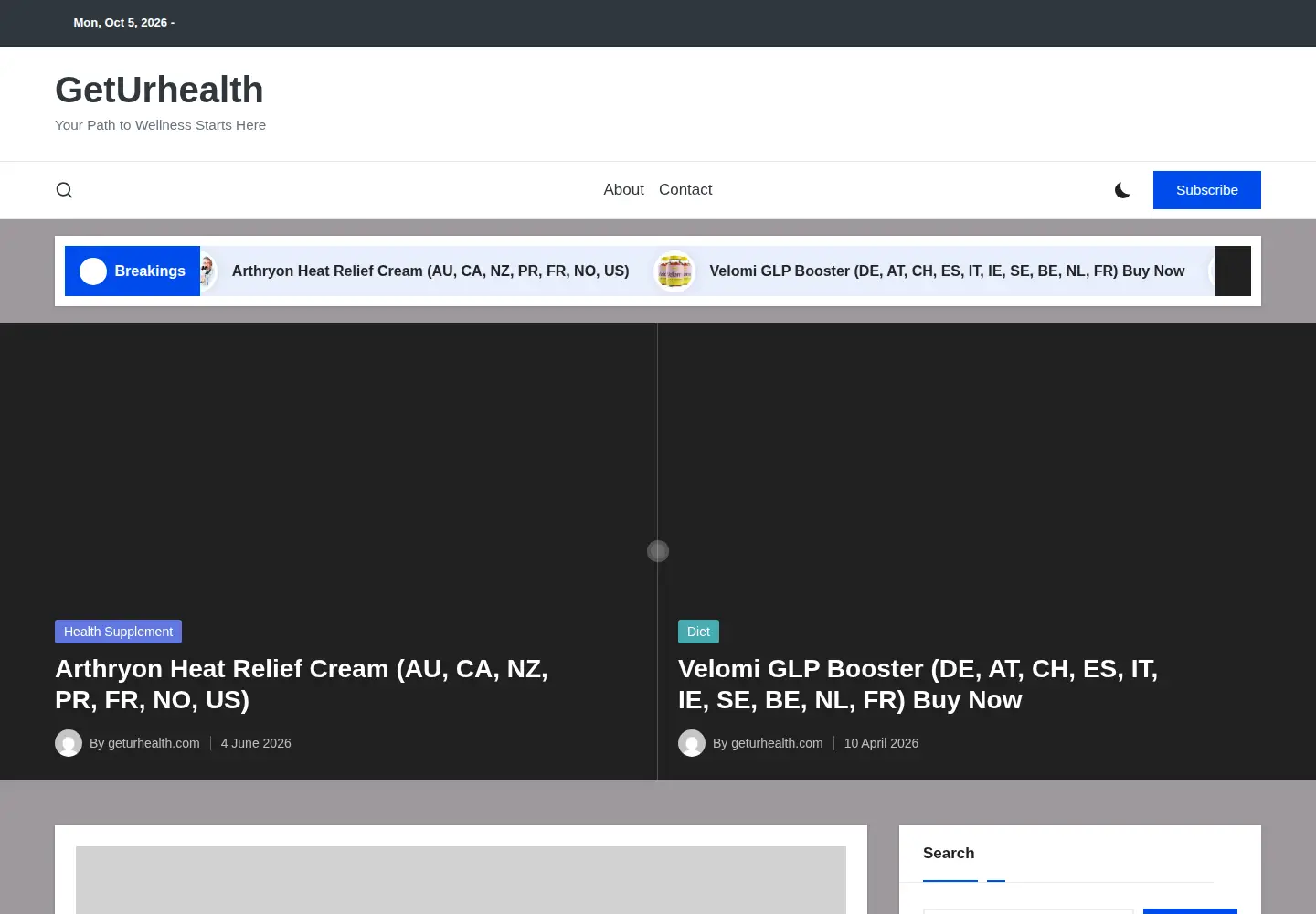Select the Health Supplement category tag

[118, 632]
